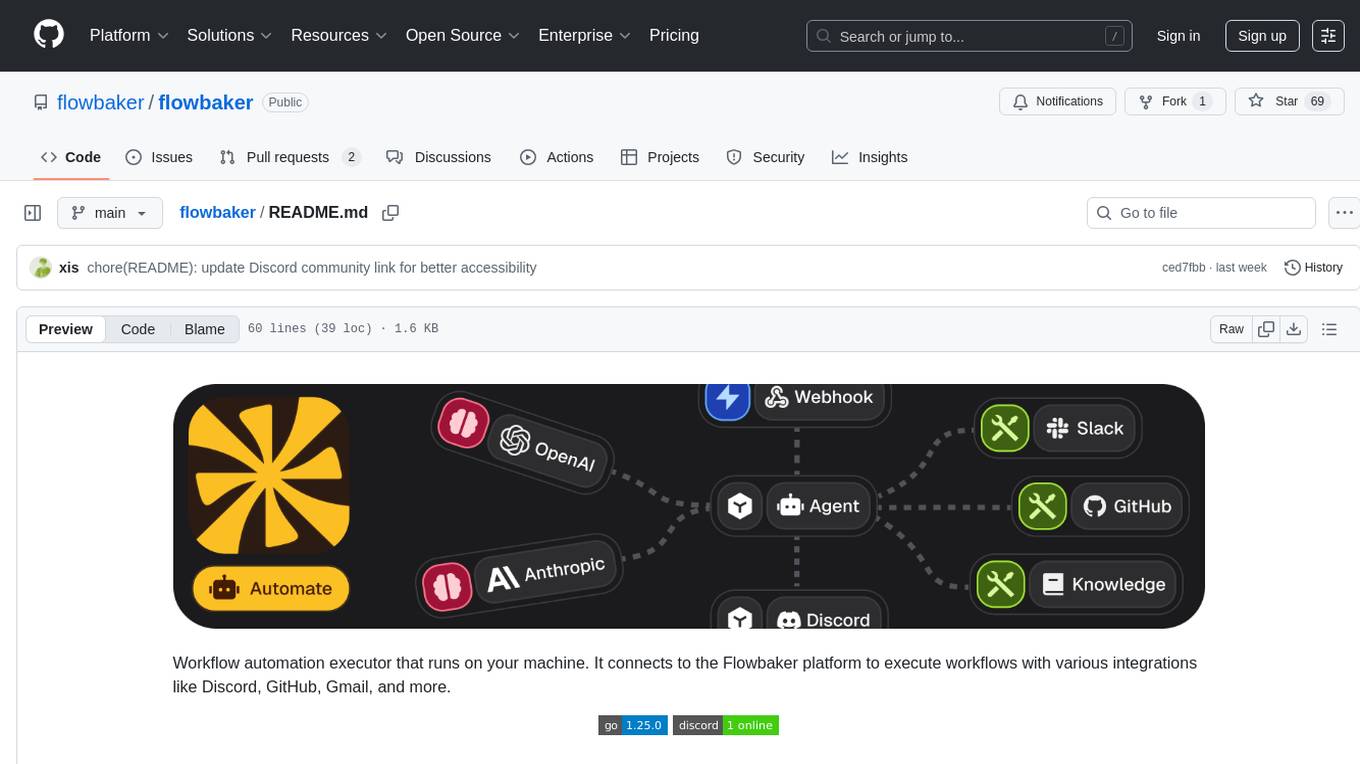This screenshot has width=1360, height=764.
Task: Click the search magnifier icon in header
Action: pos(824,36)
